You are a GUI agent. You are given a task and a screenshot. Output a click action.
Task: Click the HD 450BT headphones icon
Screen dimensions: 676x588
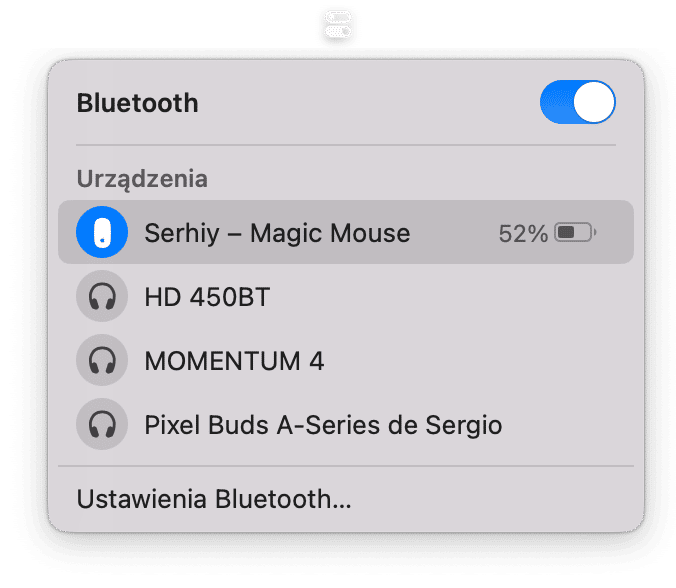[102, 296]
